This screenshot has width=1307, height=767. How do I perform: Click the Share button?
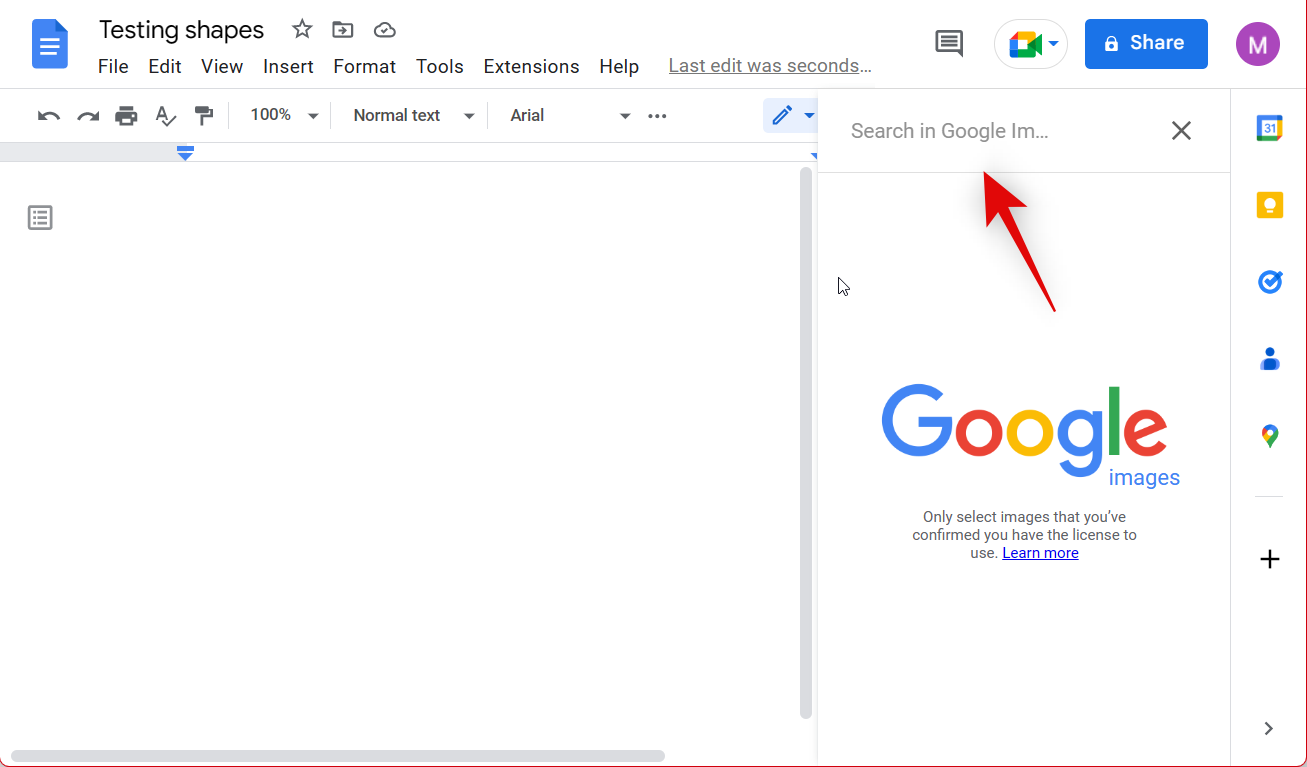click(1146, 43)
